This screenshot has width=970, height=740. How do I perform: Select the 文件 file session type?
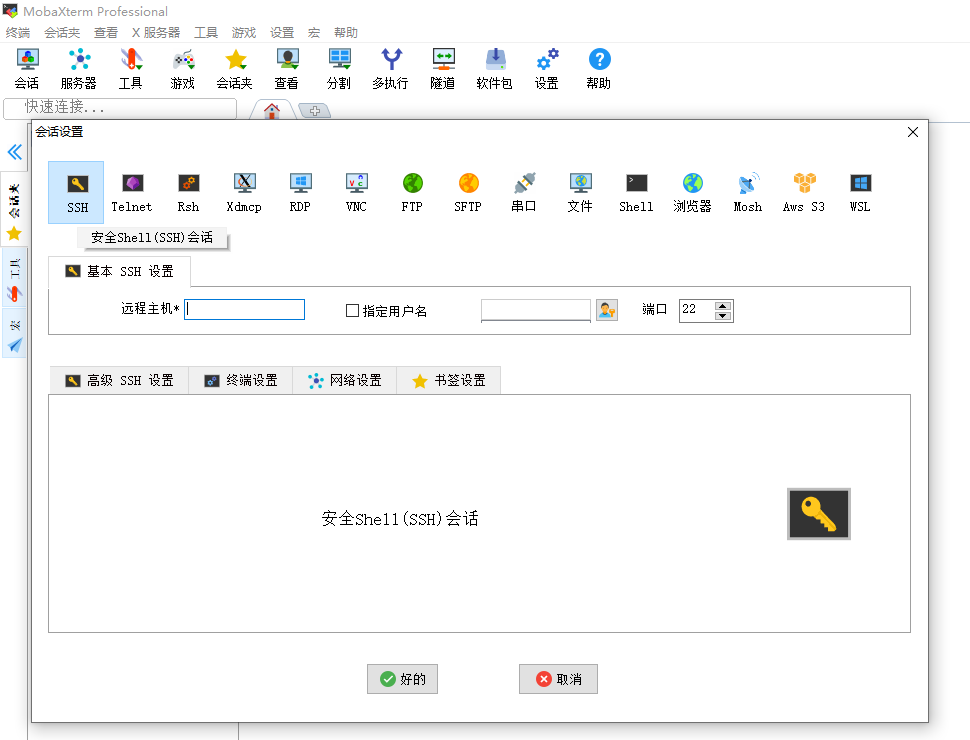(x=580, y=192)
